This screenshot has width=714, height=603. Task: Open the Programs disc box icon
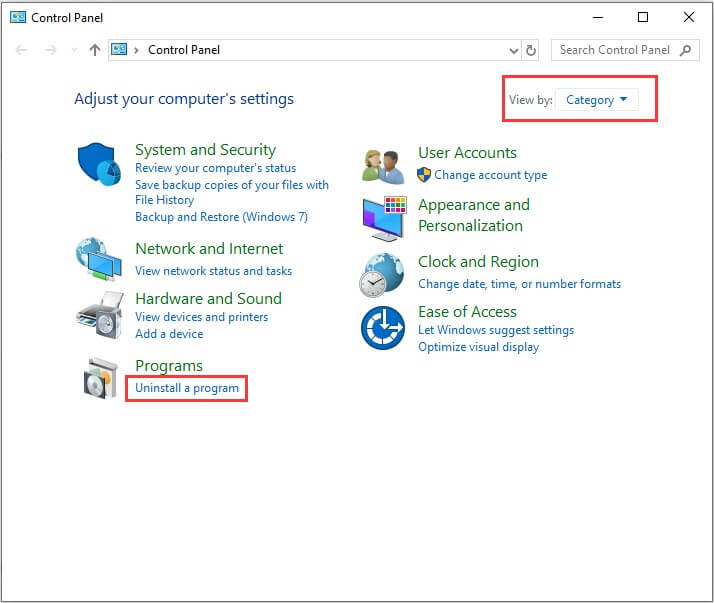(x=100, y=378)
